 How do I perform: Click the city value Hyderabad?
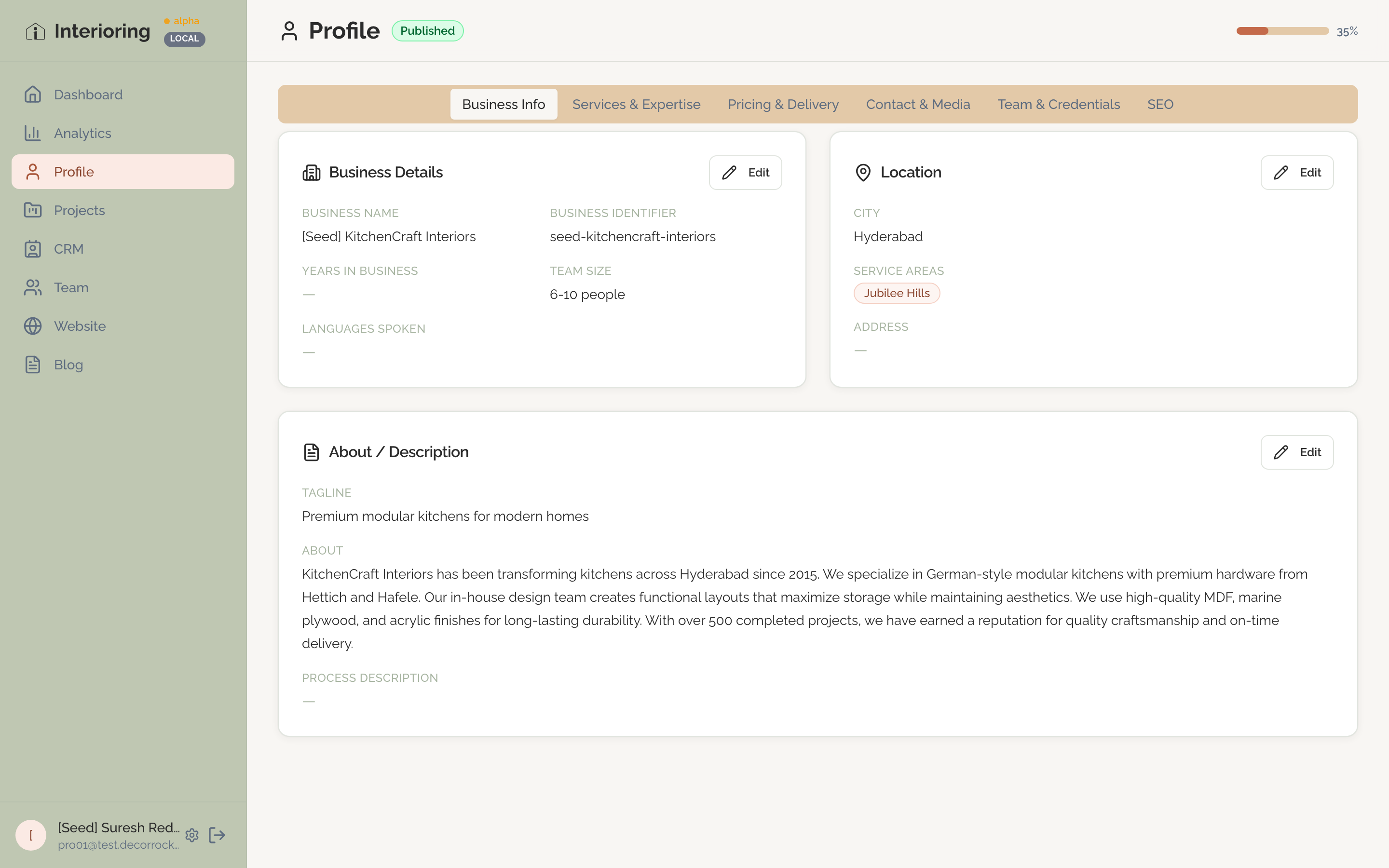point(888,236)
